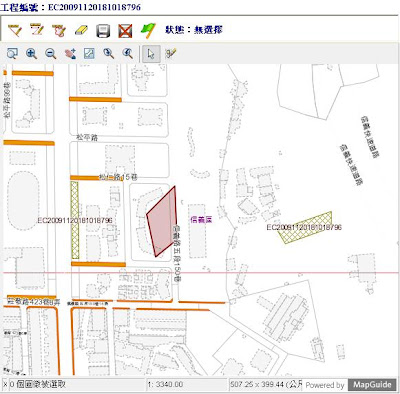Click the status 無選擇 text
The width and height of the screenshot is (400, 394).
pyautogui.click(x=208, y=30)
